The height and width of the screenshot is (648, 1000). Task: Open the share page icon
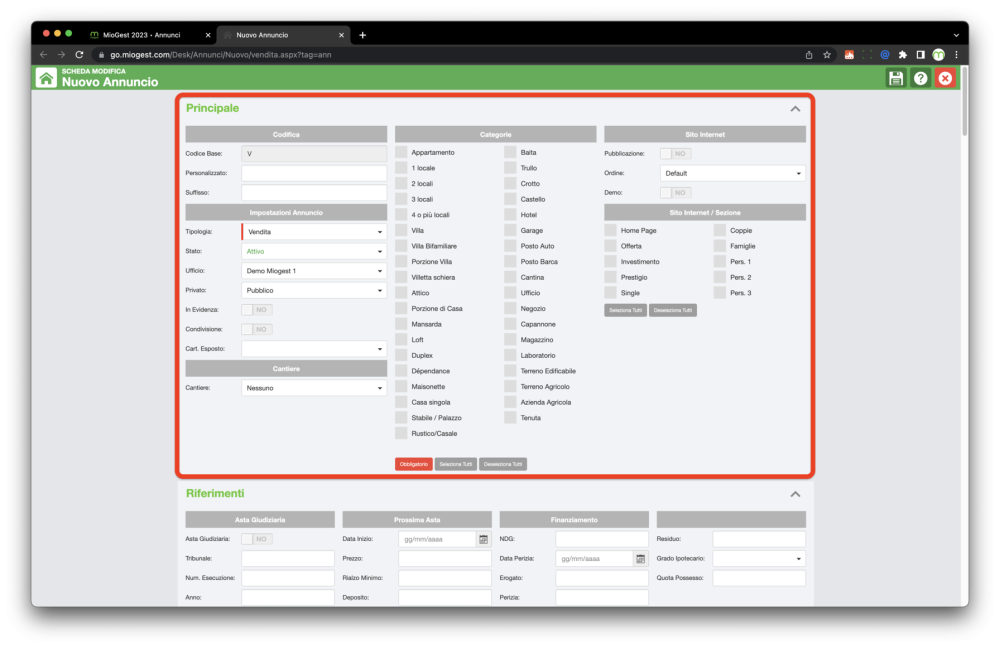[809, 55]
